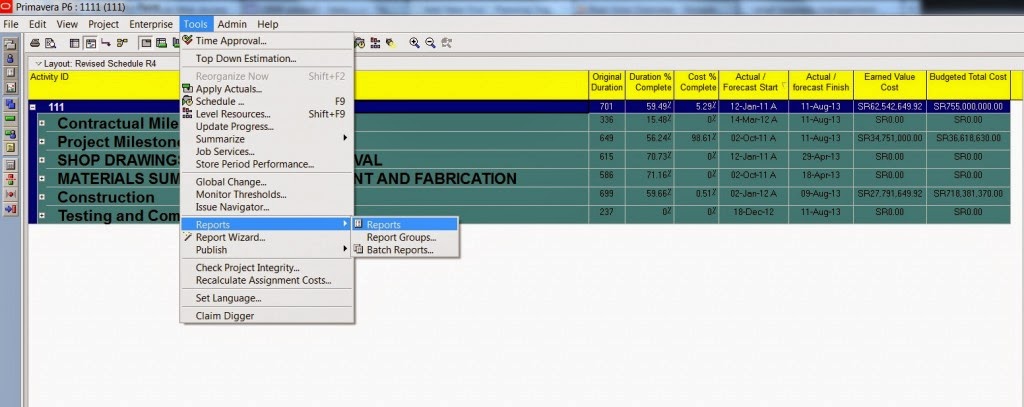This screenshot has height=407, width=1024.
Task: Open Risks icon at sidebar bottom
Action: [x=10, y=209]
